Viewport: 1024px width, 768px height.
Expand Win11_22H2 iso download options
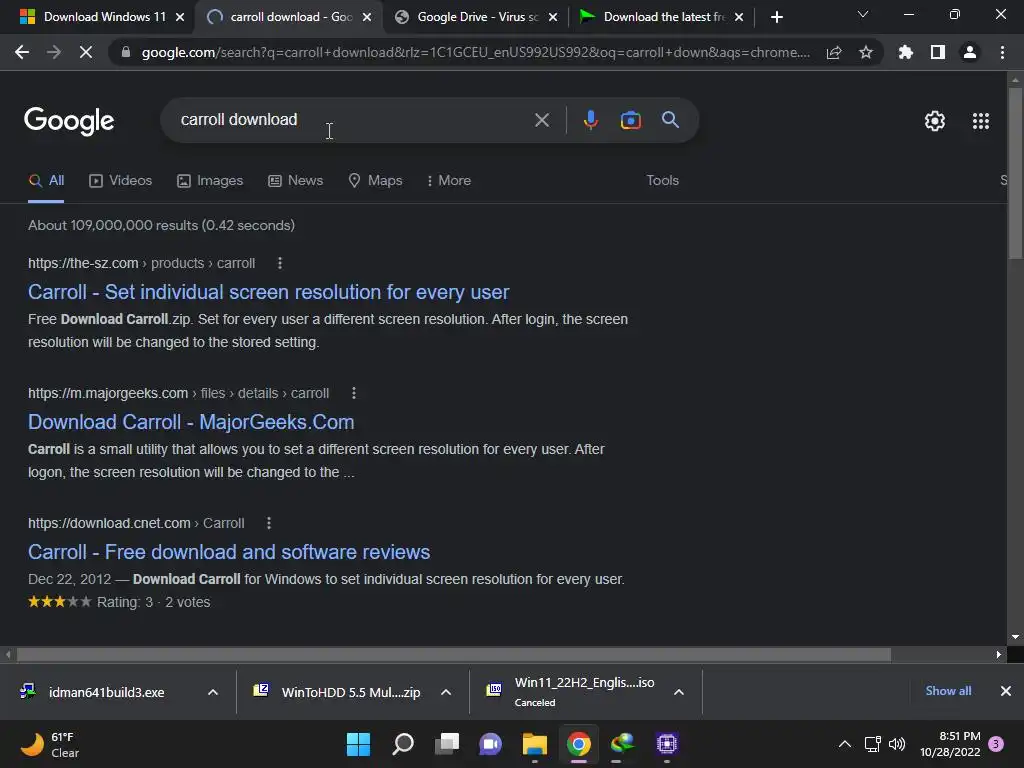pos(679,692)
